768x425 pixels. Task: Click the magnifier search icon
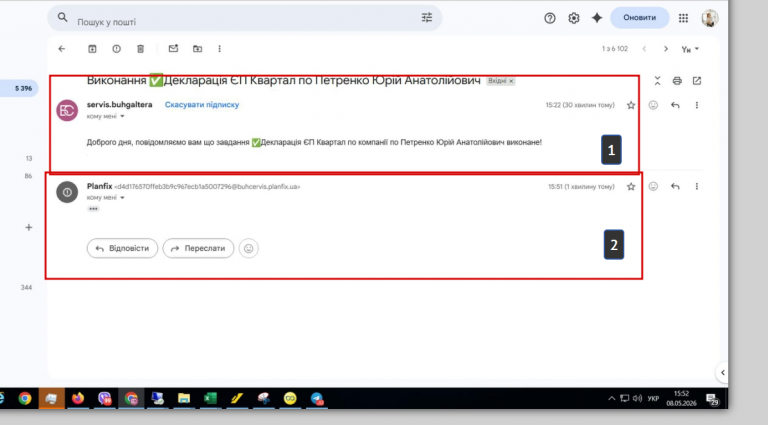[62, 18]
